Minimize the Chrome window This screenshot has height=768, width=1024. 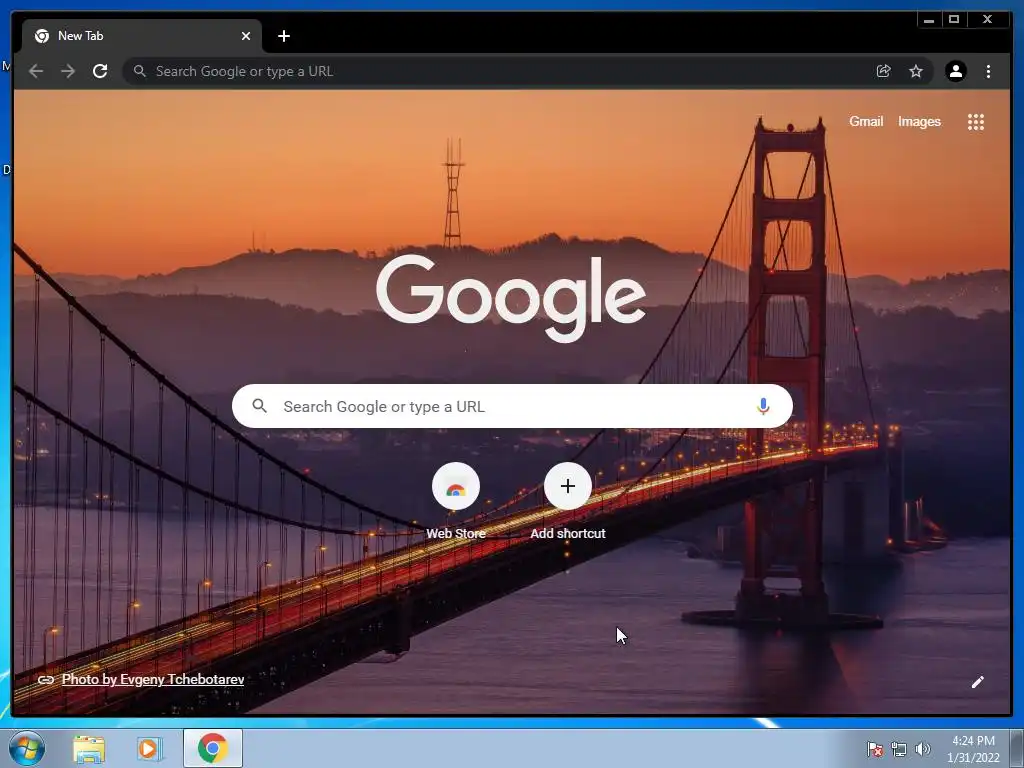coord(929,20)
